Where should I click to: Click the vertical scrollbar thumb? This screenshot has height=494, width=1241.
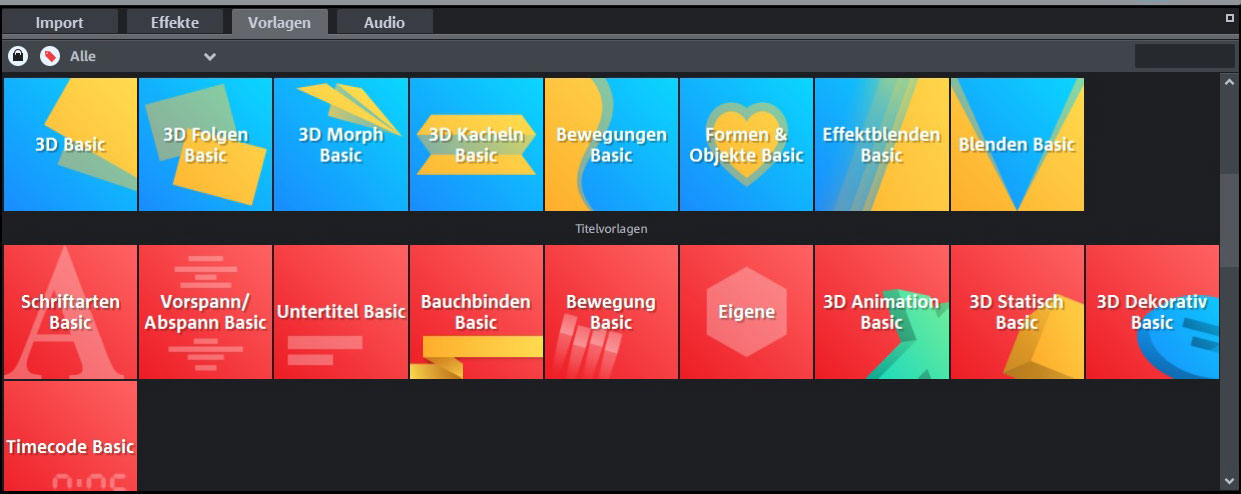point(1229,221)
